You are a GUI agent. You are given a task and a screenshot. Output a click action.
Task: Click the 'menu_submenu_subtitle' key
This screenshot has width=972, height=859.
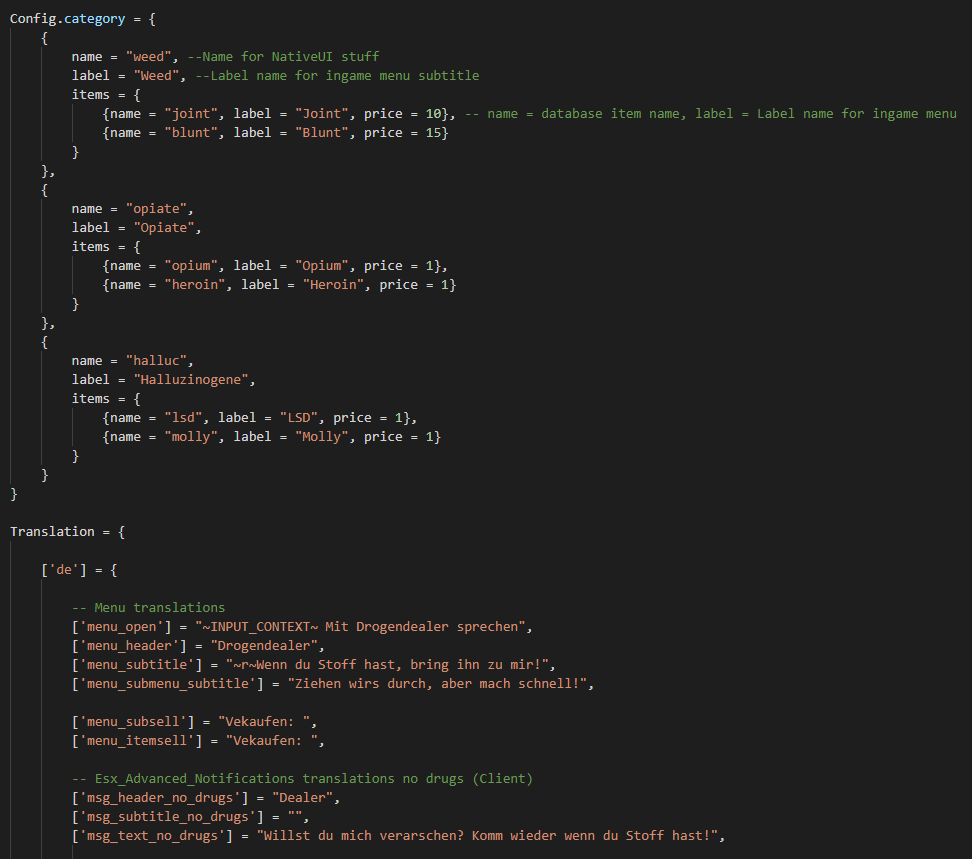pos(167,684)
